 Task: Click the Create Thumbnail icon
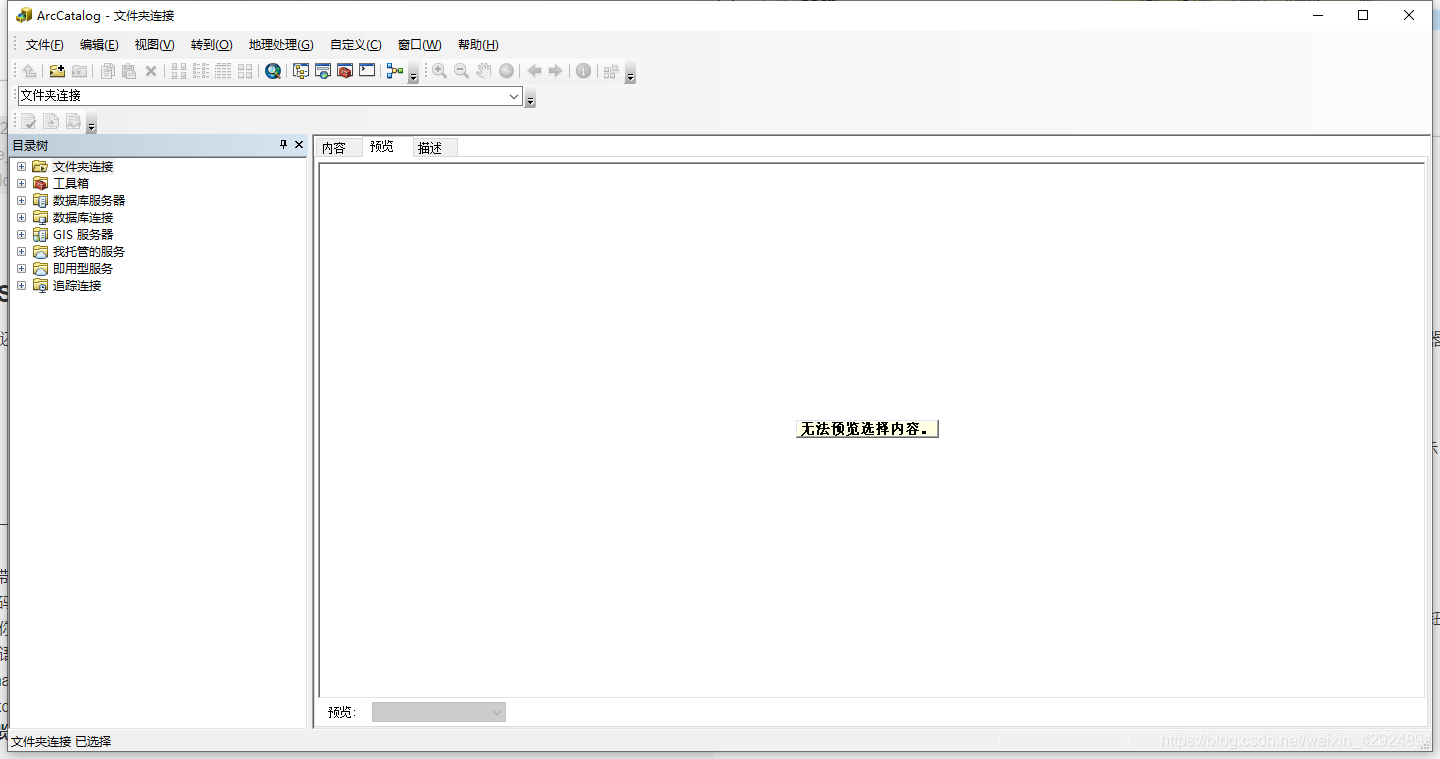(x=611, y=71)
